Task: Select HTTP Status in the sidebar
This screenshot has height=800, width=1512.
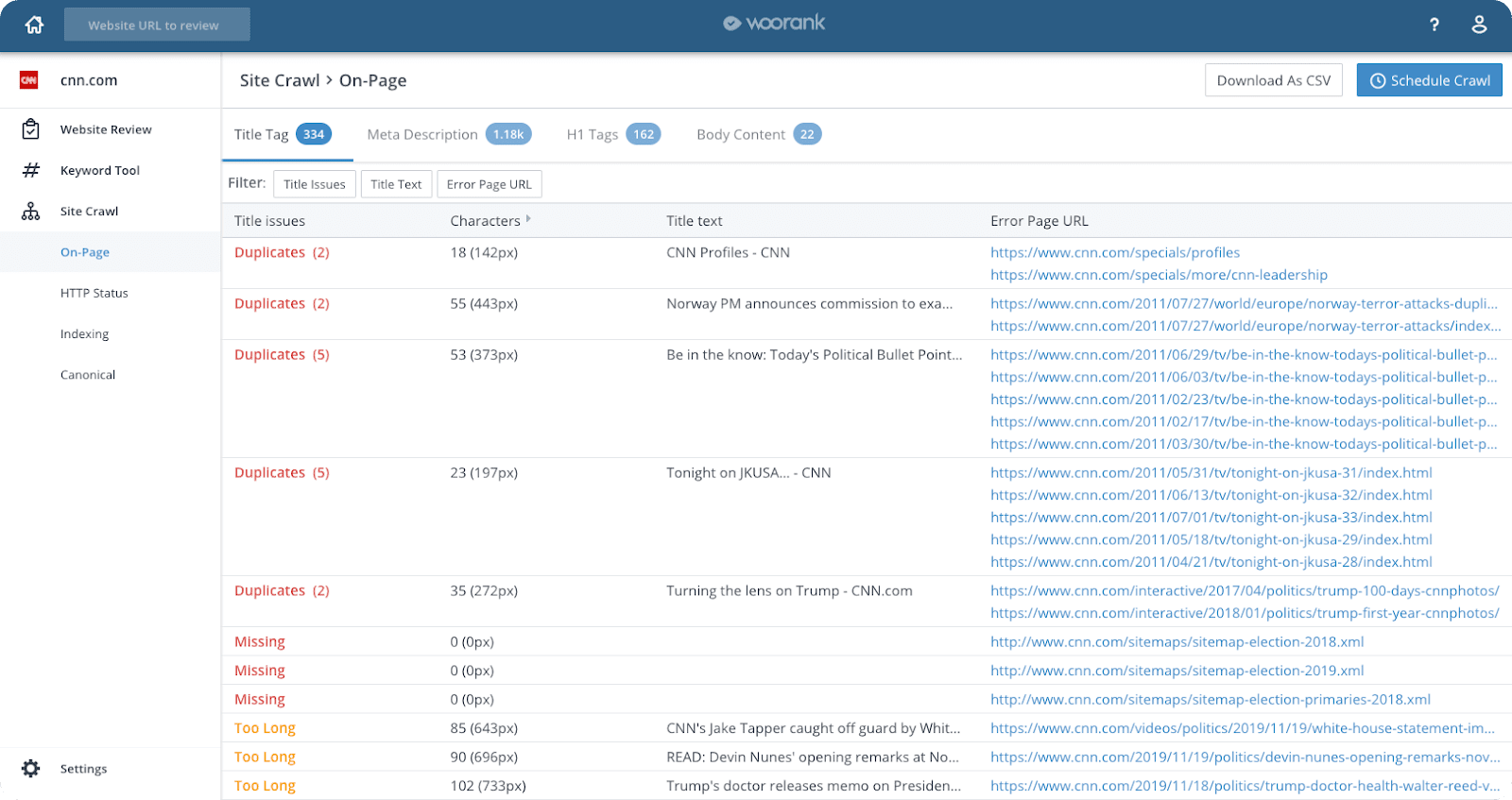Action: [x=94, y=293]
